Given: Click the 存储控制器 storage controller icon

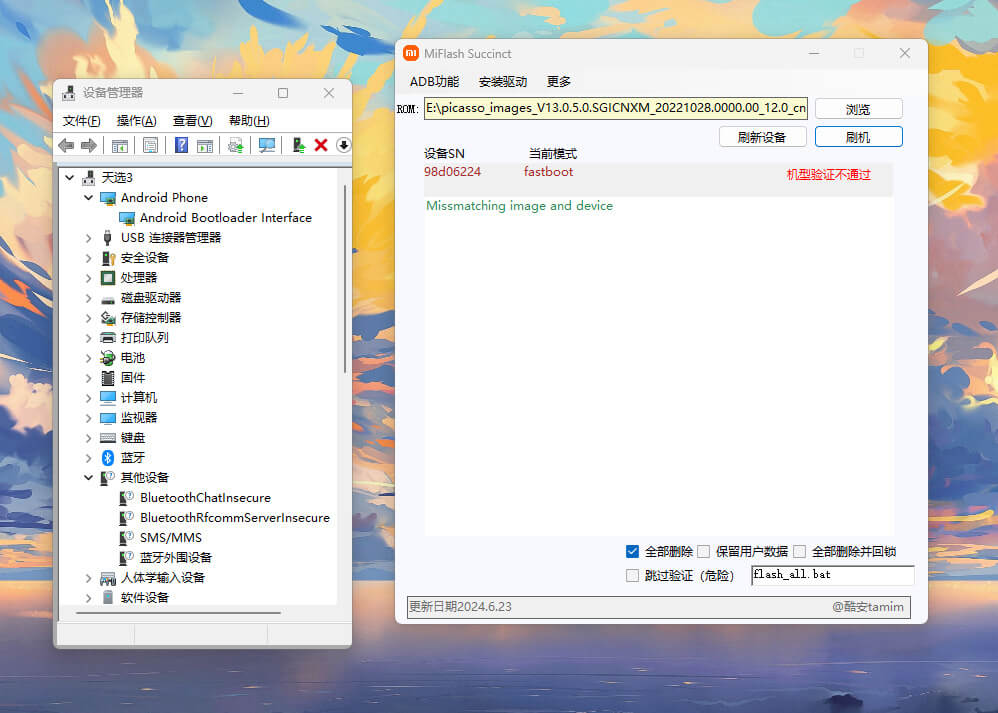Looking at the screenshot, I should pos(108,318).
